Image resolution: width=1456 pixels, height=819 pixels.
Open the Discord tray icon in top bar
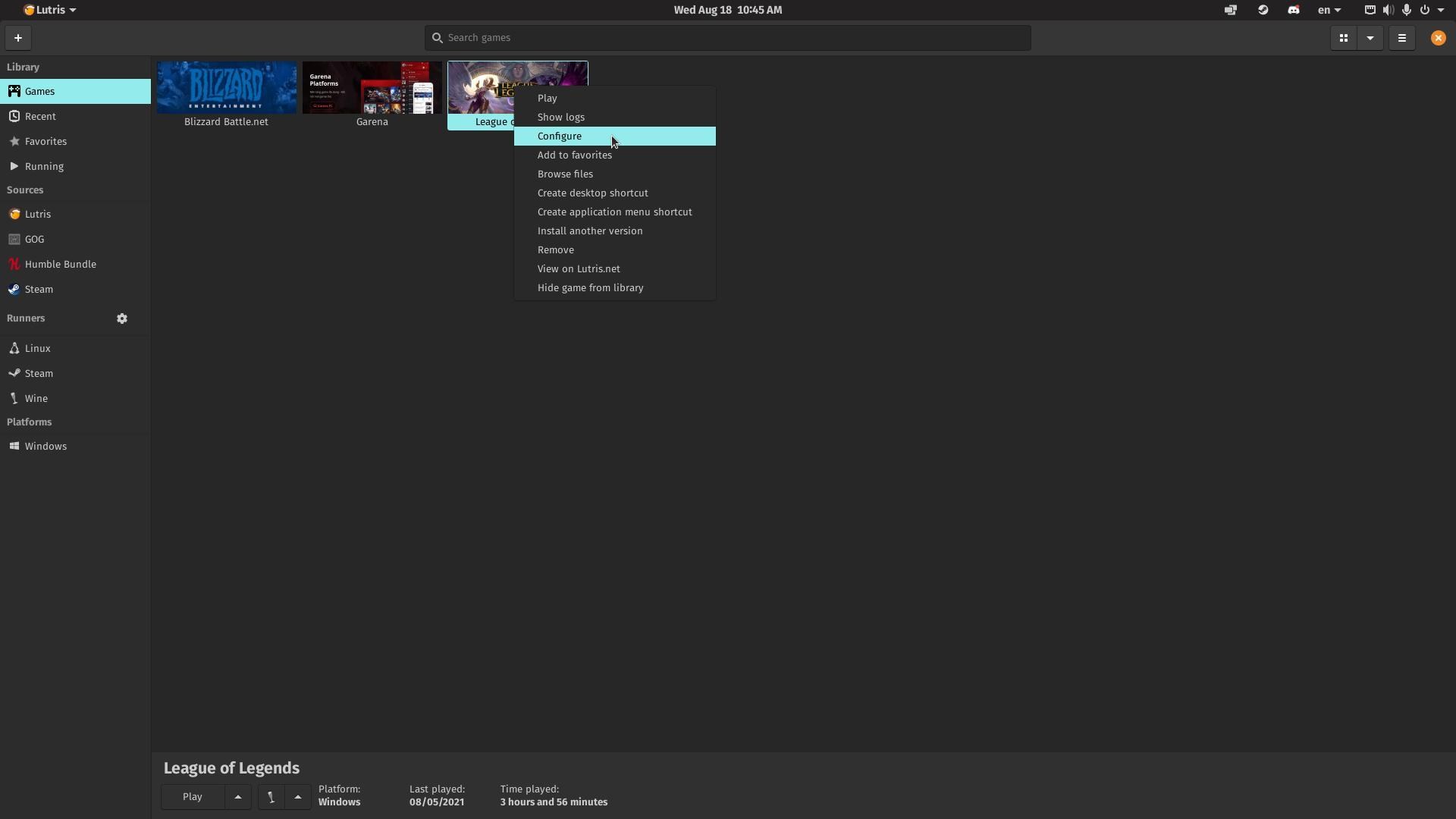(x=1294, y=10)
